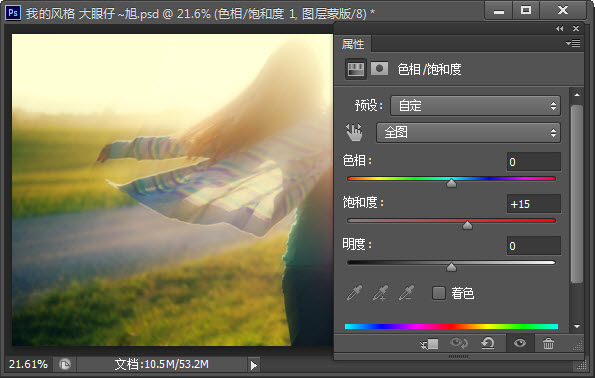
Task: Click the 明度 lightness slider handle
Action: coord(451,268)
